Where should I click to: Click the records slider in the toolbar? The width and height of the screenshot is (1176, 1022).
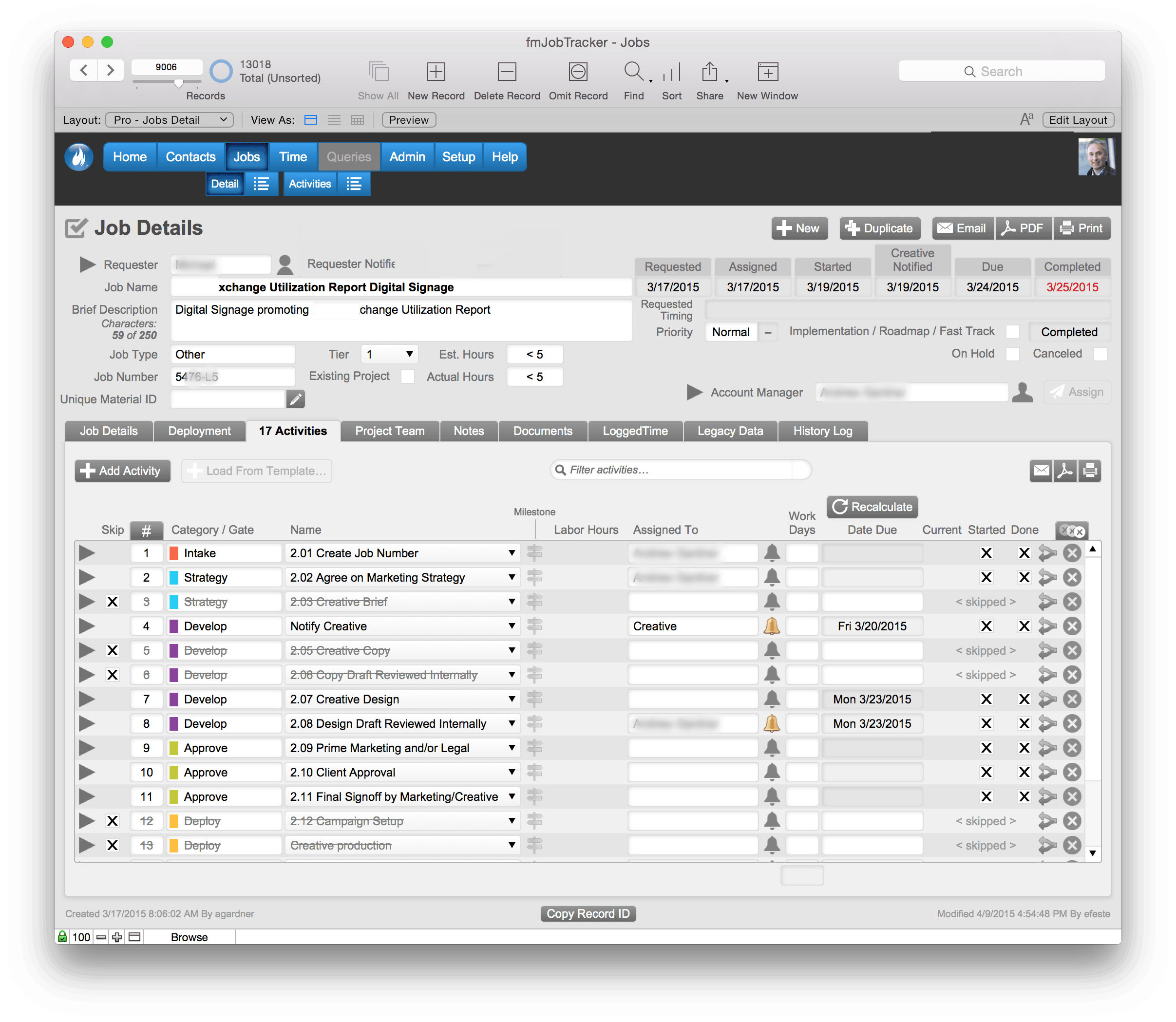pos(178,83)
